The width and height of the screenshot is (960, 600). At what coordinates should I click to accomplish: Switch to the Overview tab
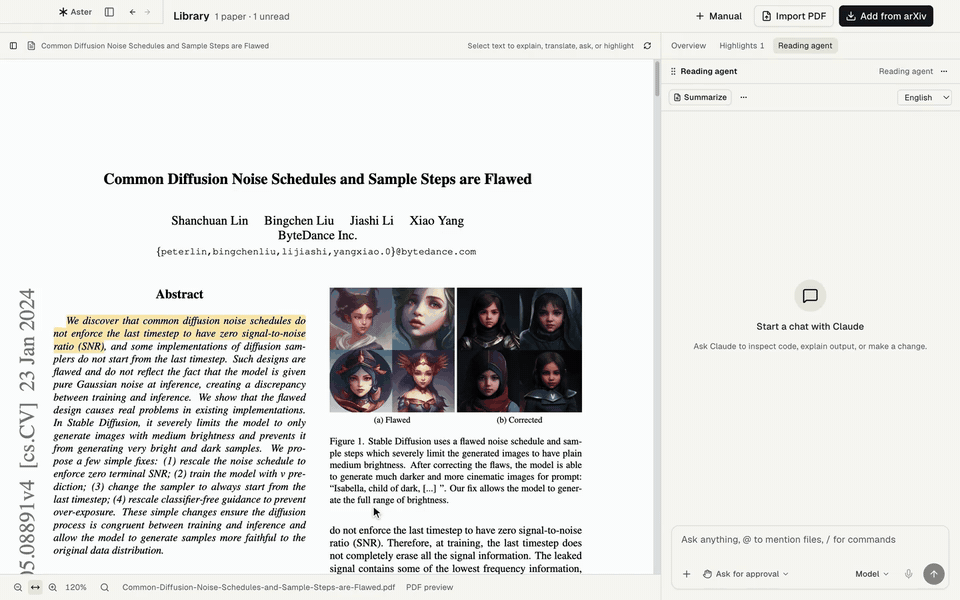(688, 46)
